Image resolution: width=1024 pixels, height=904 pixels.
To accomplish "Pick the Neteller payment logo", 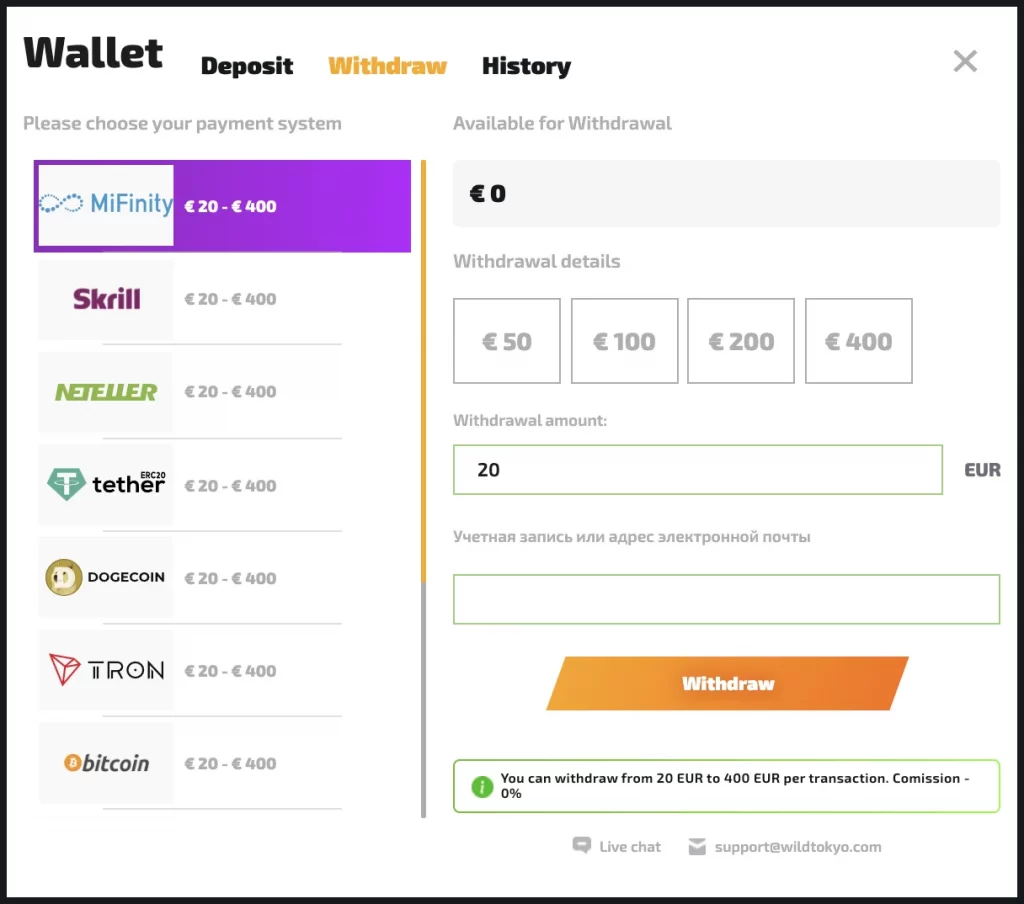I will click(x=106, y=392).
